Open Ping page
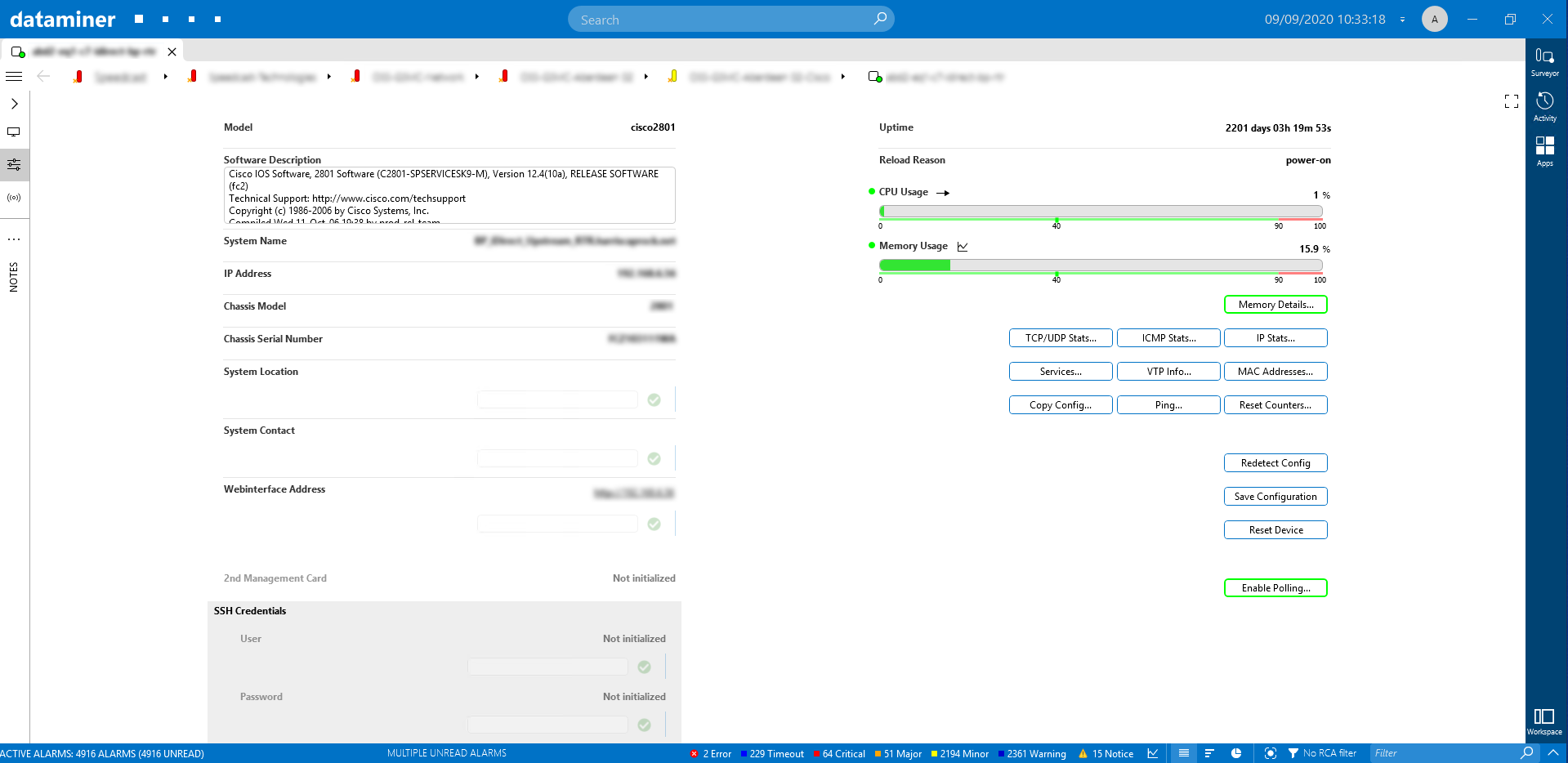Screen dimensions: 1568x763 1168,405
